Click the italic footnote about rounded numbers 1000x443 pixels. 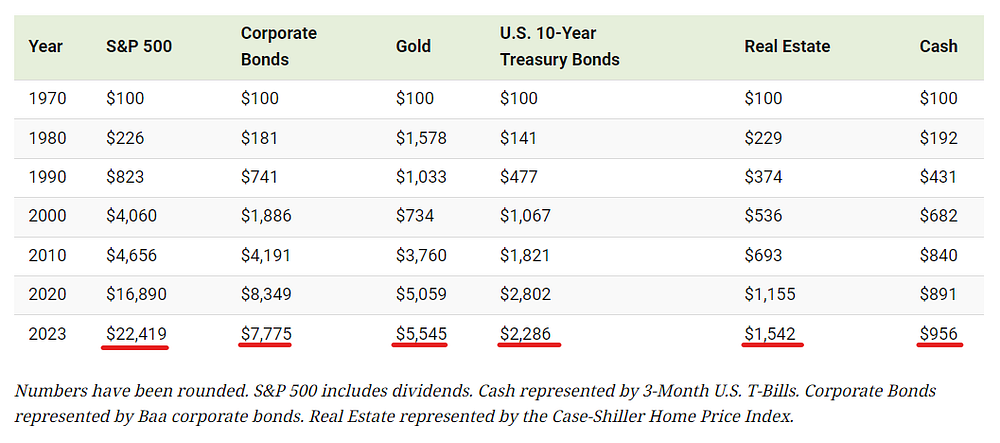pyautogui.click(x=475, y=404)
